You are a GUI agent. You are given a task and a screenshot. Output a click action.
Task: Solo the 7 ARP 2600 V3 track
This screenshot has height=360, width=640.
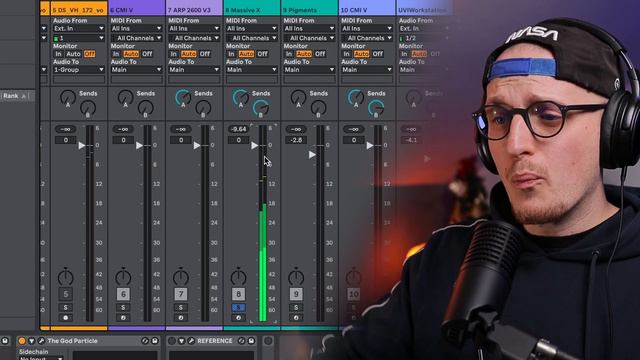[x=181, y=307]
